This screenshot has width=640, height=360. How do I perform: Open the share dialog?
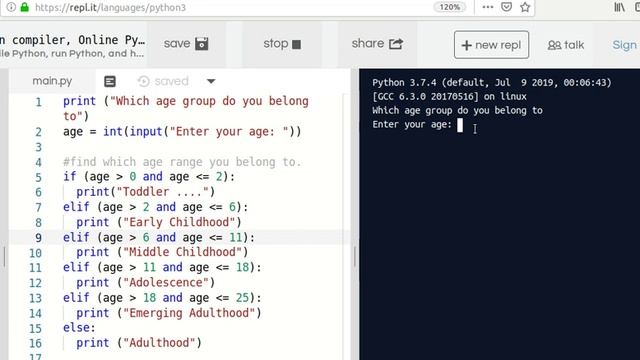click(x=377, y=44)
